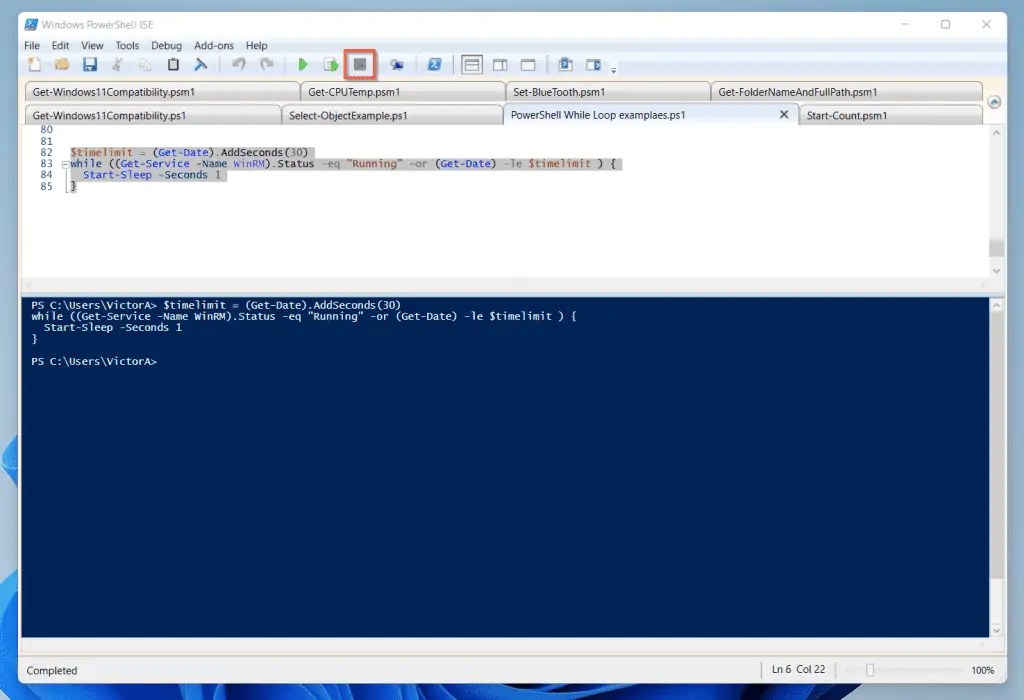Expand the hidden tabs chevron on the right
The width and height of the screenshot is (1024, 700).
tap(994, 101)
